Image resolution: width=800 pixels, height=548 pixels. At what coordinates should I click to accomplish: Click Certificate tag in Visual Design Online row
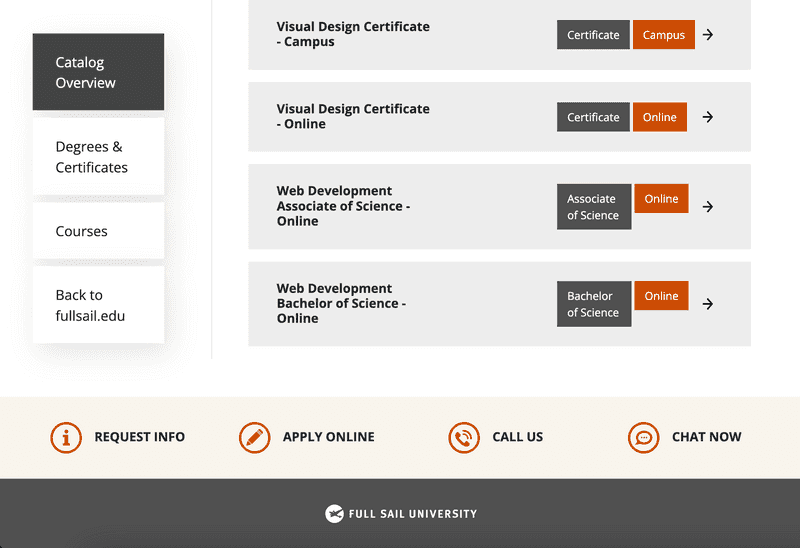[x=593, y=117]
